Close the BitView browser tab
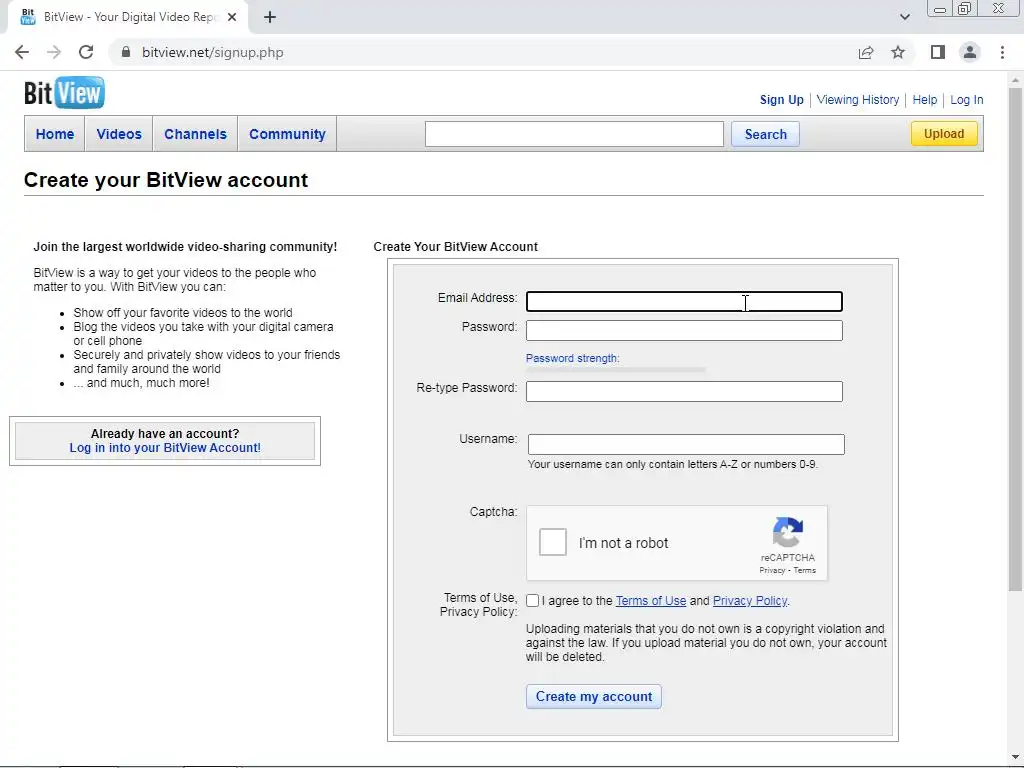The height and width of the screenshot is (768, 1024). click(232, 17)
